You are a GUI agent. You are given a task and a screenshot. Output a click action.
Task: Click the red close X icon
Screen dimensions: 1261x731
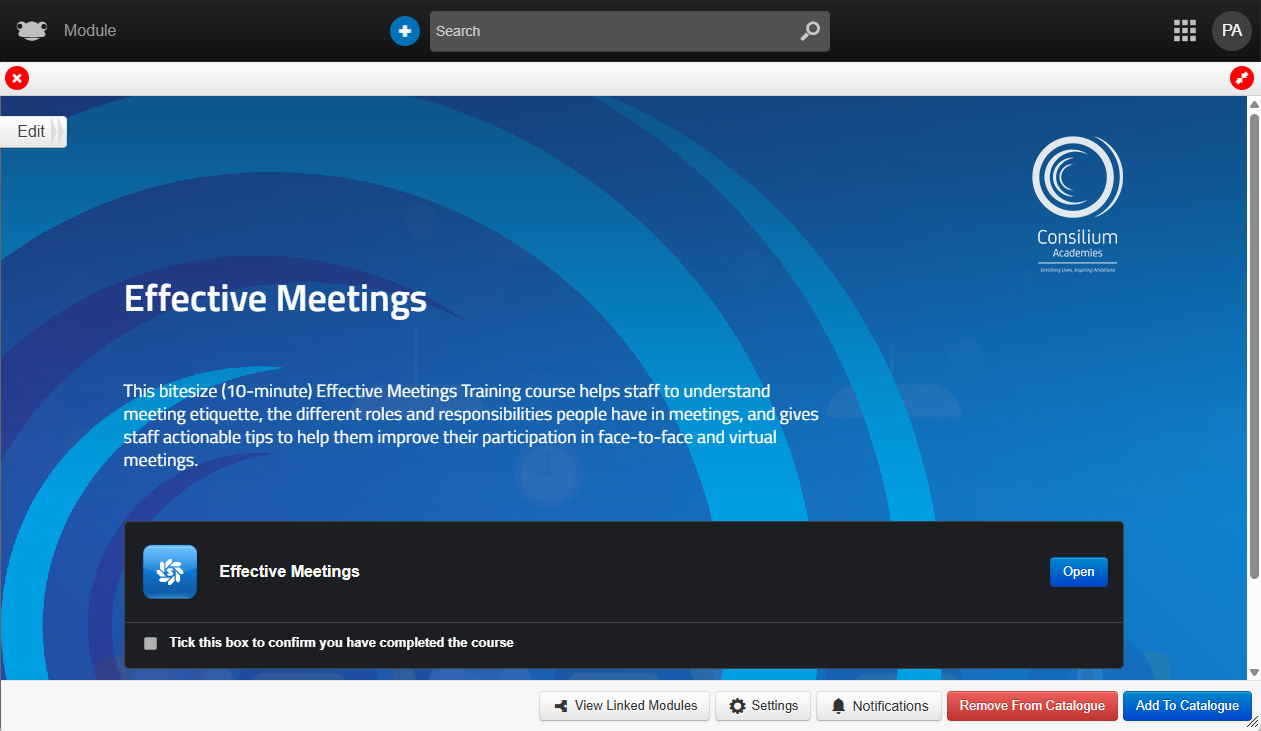[17, 78]
